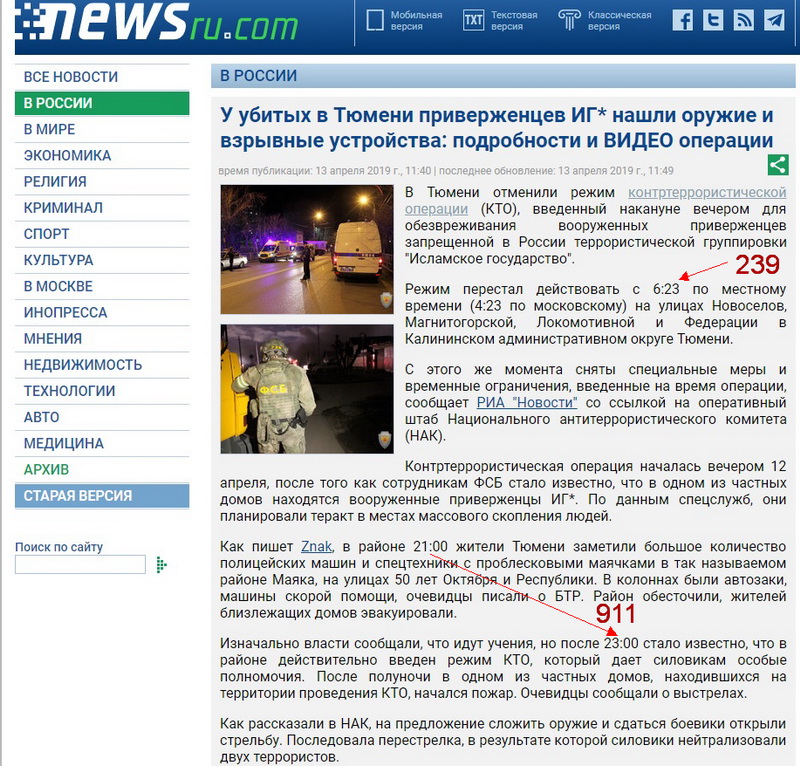Go to СПОРТ section

[x=102, y=234]
